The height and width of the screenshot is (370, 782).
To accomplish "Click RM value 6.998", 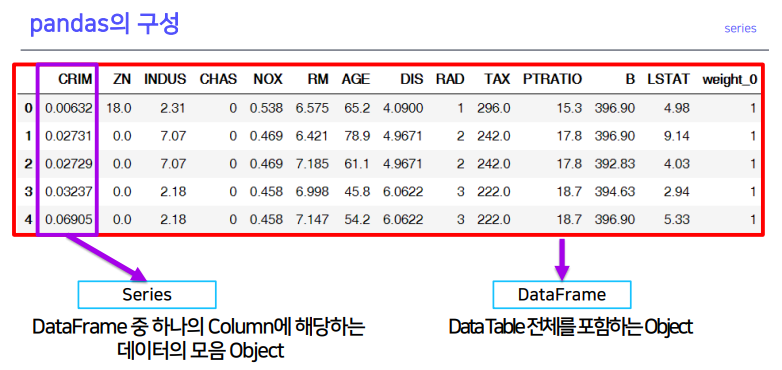I will (312, 191).
